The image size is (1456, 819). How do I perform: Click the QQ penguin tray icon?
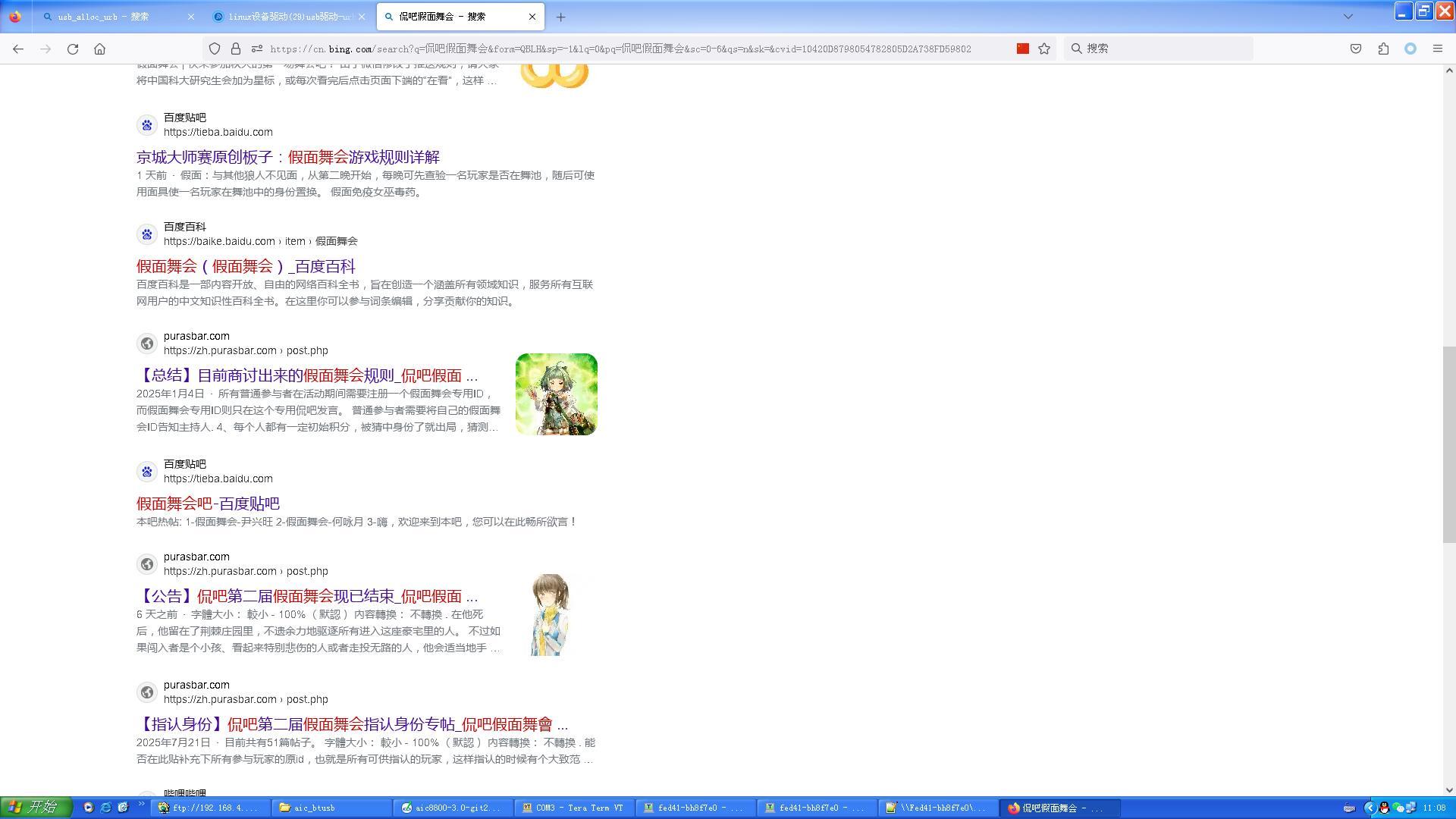(1384, 808)
